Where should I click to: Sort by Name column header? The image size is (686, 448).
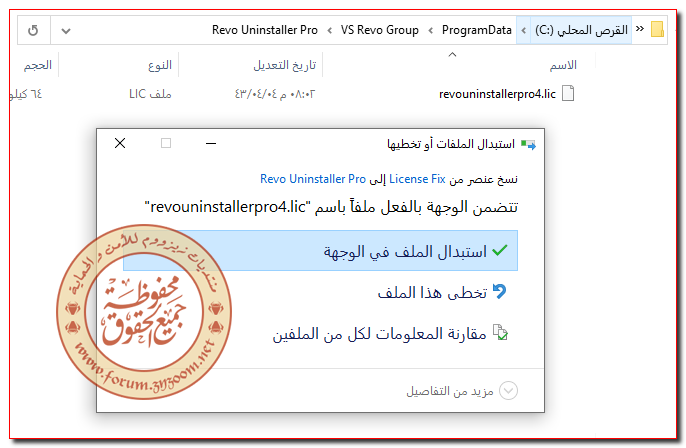pos(563,65)
